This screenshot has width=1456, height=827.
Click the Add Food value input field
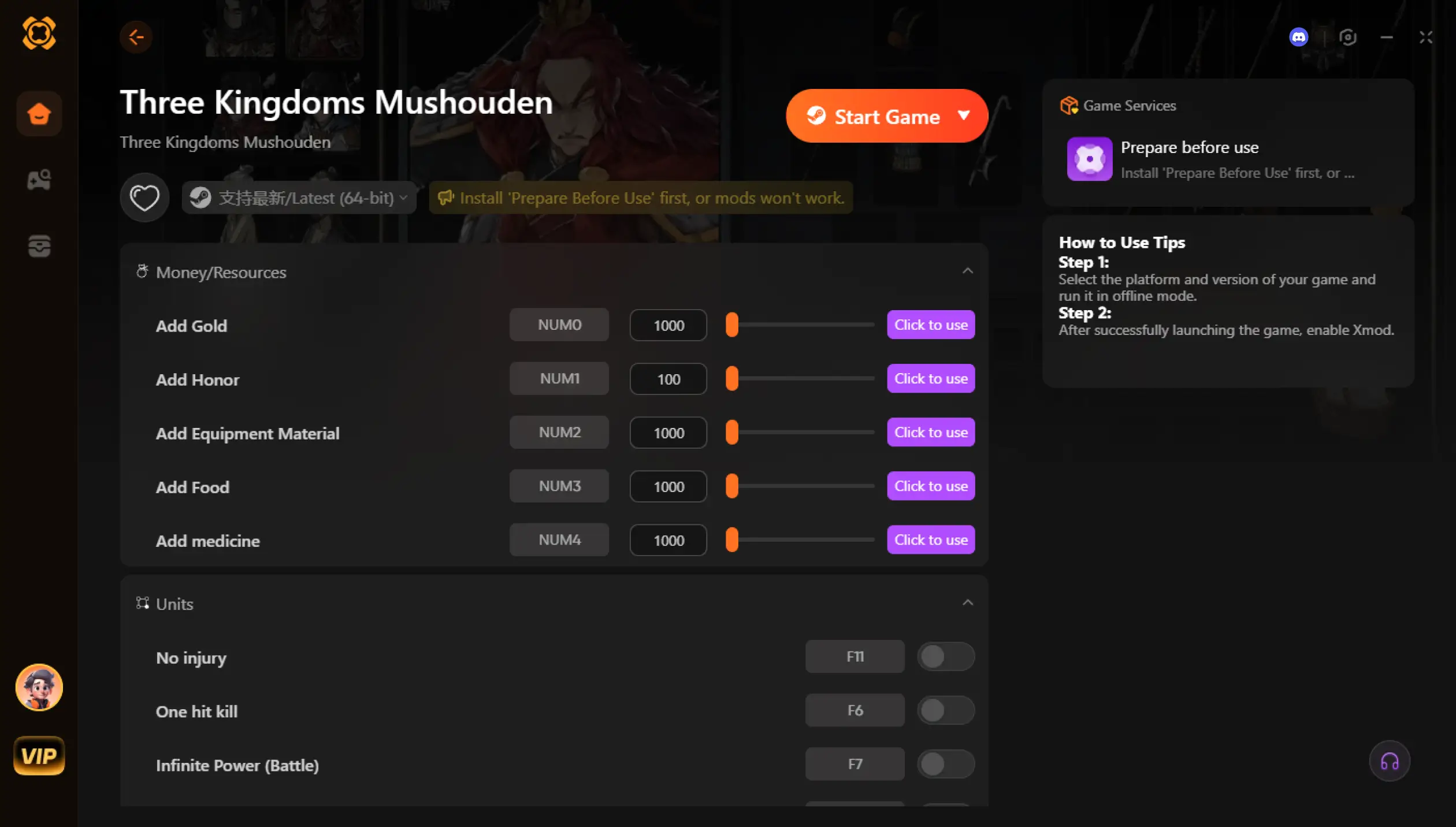(x=668, y=486)
